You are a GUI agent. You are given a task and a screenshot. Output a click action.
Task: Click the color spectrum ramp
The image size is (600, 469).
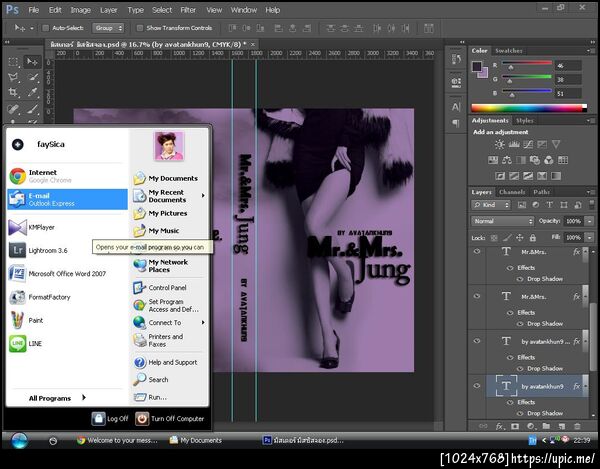[x=529, y=108]
